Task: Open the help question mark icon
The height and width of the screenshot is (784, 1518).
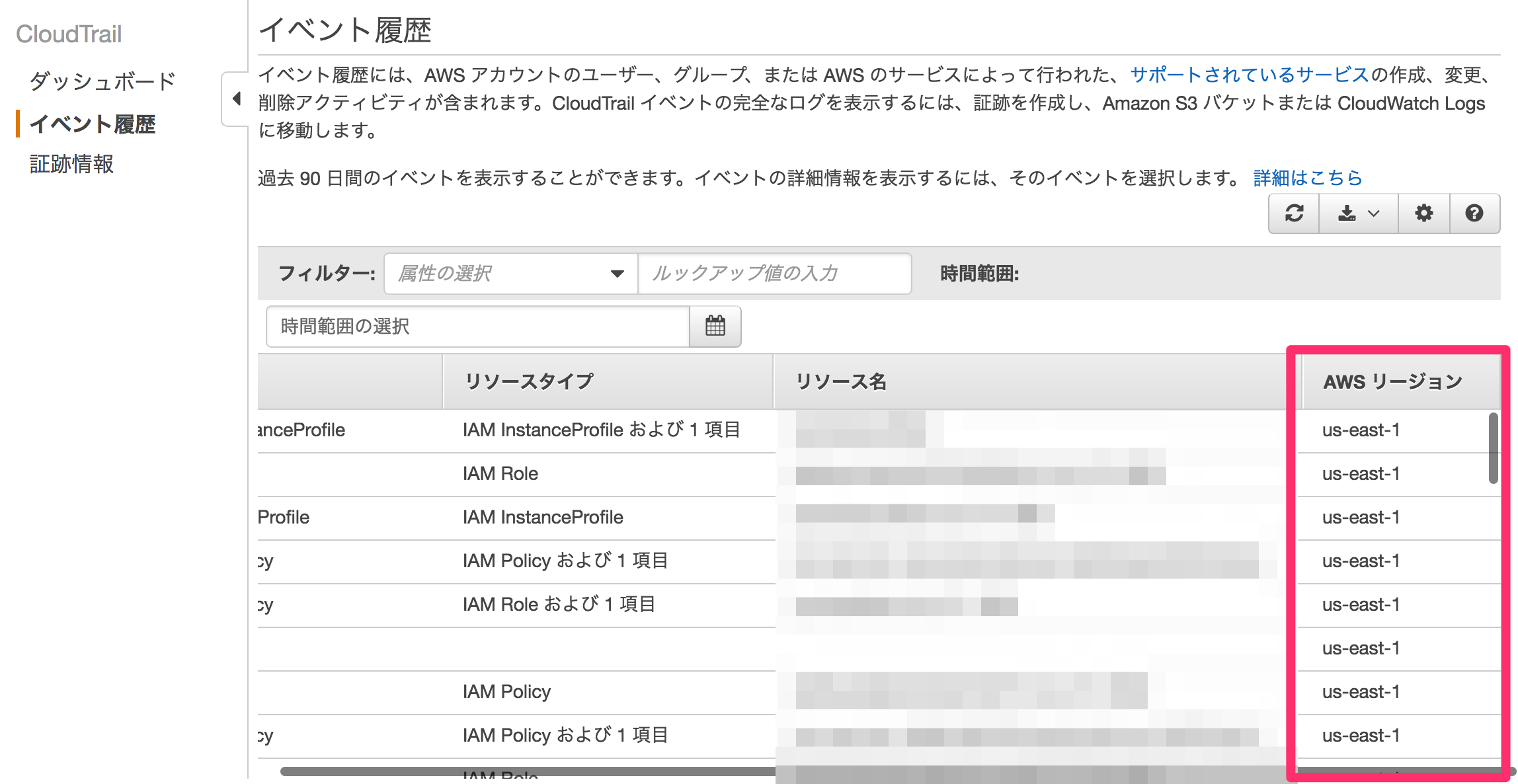Action: click(1474, 214)
